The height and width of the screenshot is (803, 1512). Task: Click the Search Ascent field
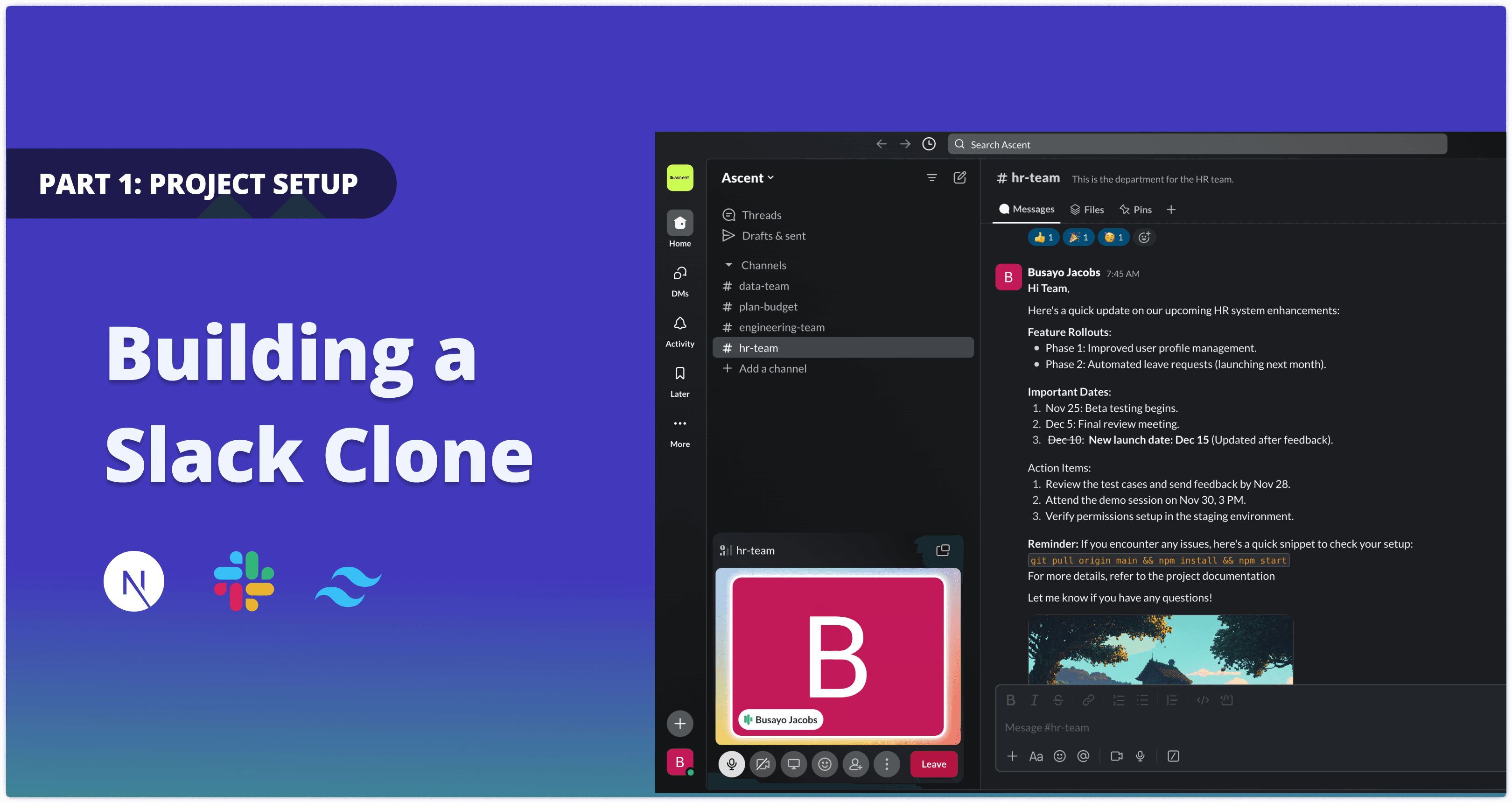pyautogui.click(x=1197, y=144)
